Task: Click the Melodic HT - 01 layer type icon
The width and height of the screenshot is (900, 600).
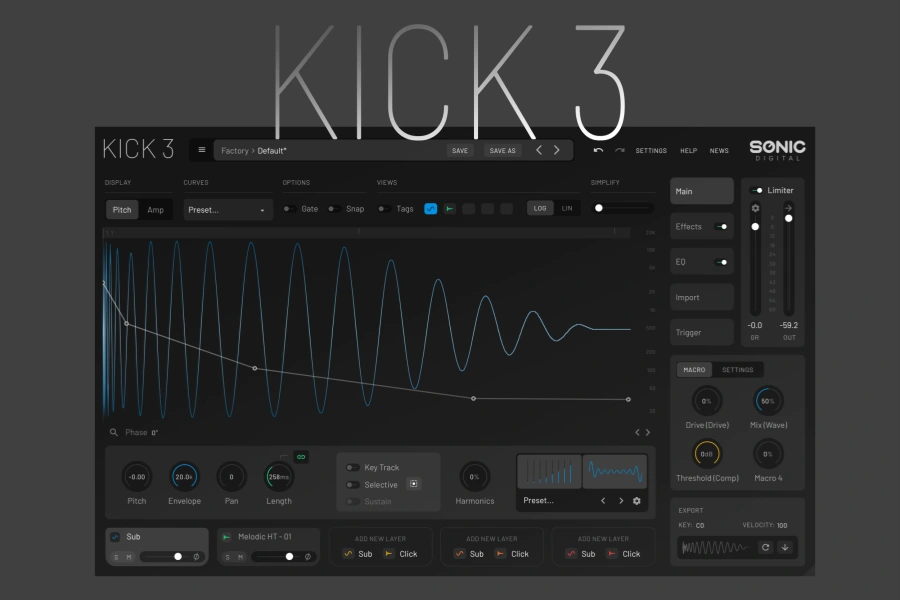Action: pos(226,537)
